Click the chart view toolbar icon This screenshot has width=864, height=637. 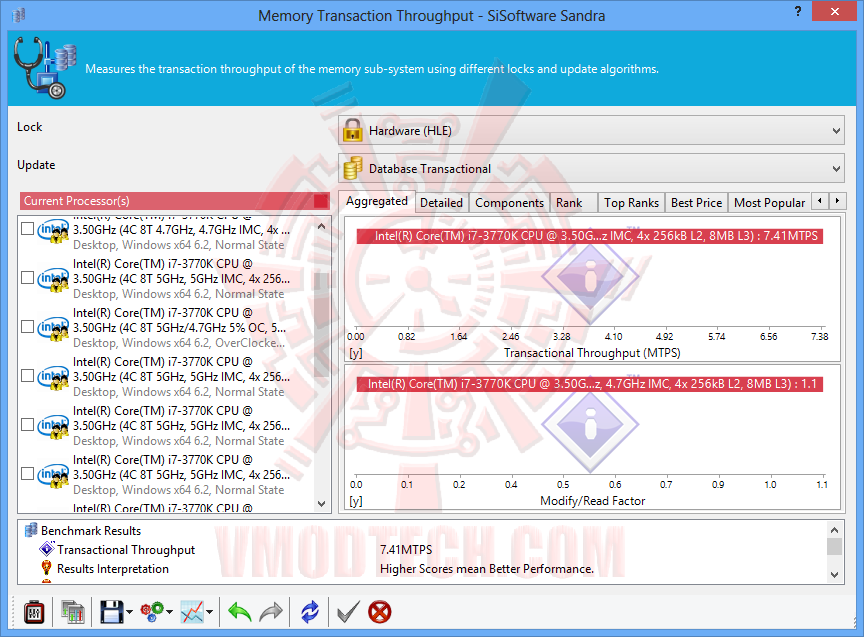pos(192,612)
